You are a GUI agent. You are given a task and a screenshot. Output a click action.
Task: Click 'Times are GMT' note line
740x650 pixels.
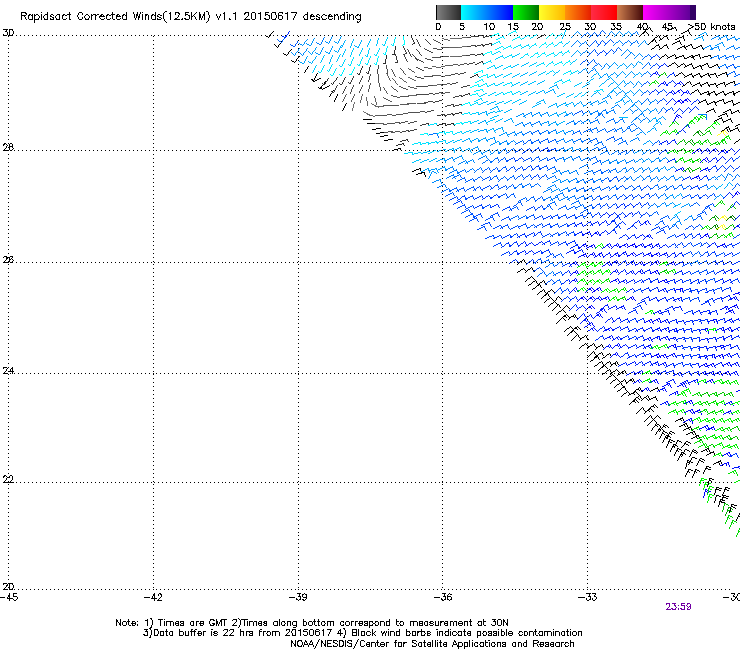pyautogui.click(x=312, y=623)
